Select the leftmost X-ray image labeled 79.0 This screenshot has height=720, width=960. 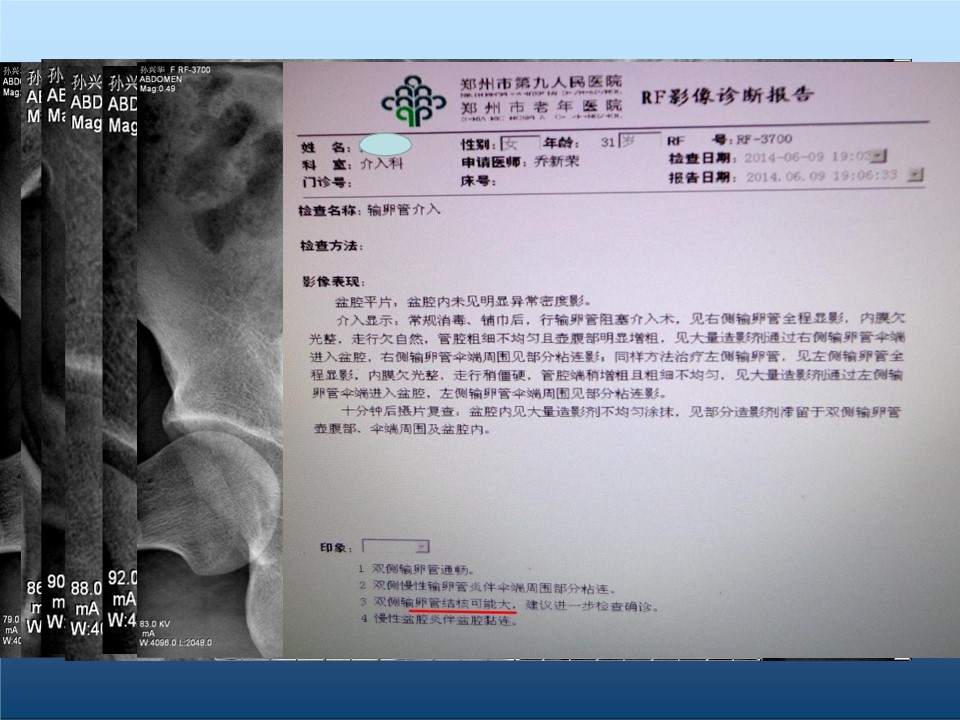coord(10,360)
